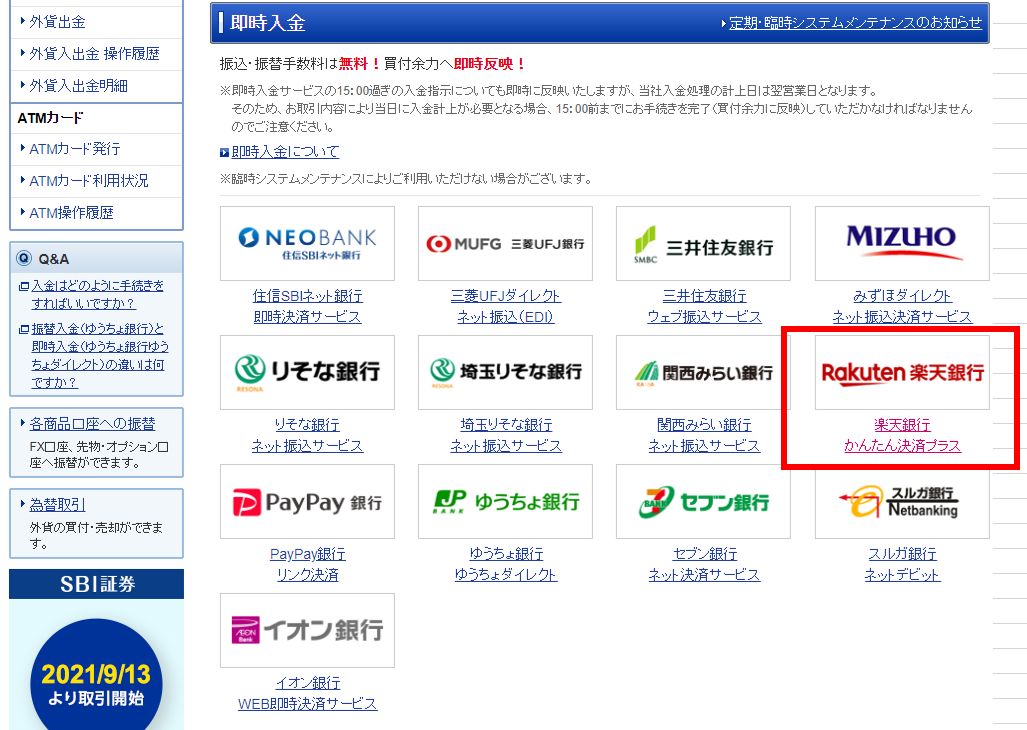Open みずほダイレクト ネット振込決済サービス link
This screenshot has height=730, width=1027.
click(x=902, y=306)
